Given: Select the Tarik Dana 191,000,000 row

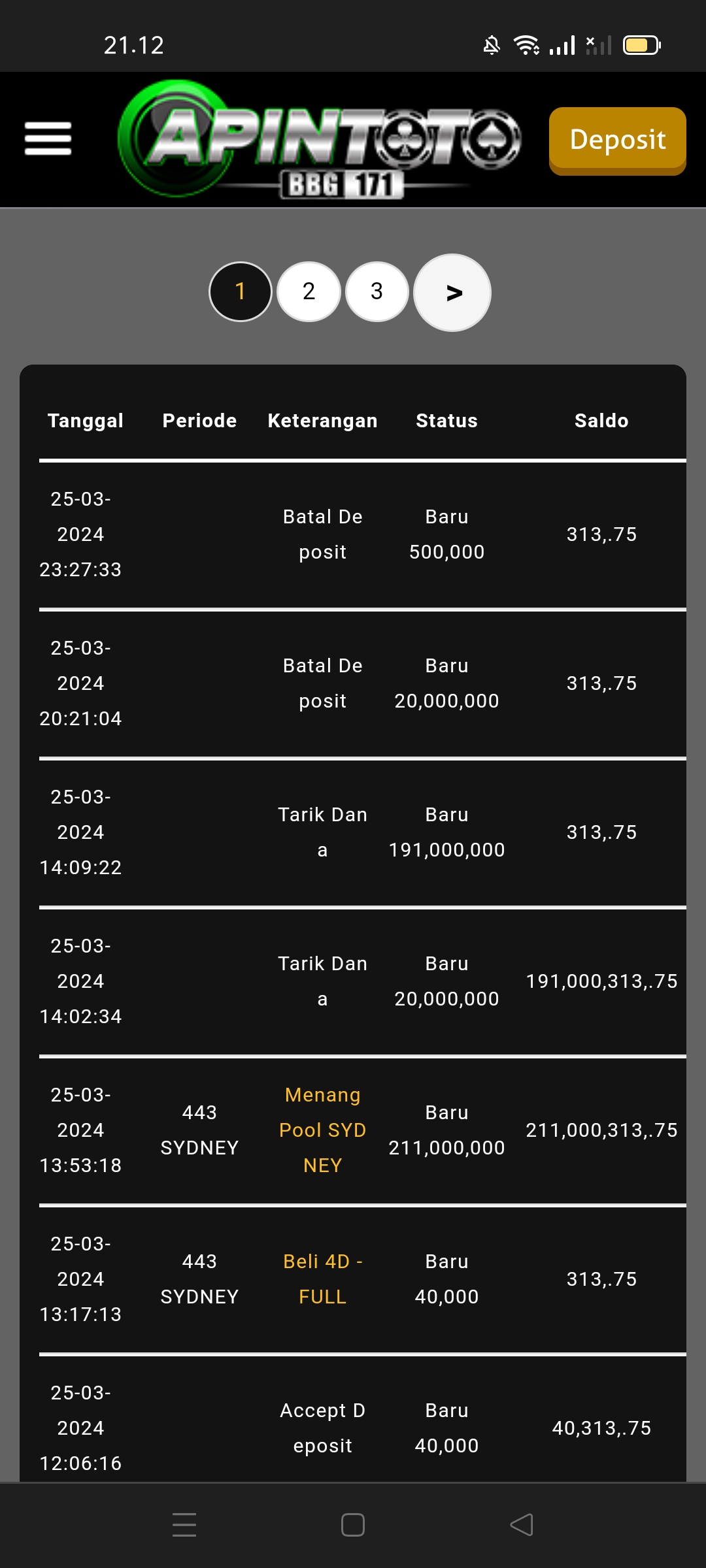Looking at the screenshot, I should tap(353, 832).
